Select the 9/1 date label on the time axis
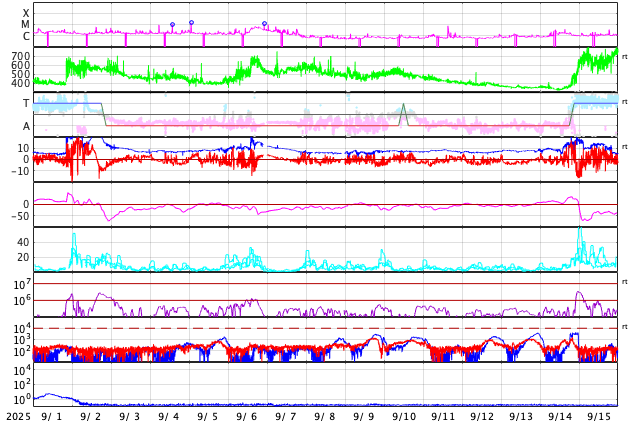This screenshot has width=634, height=424. point(51,416)
